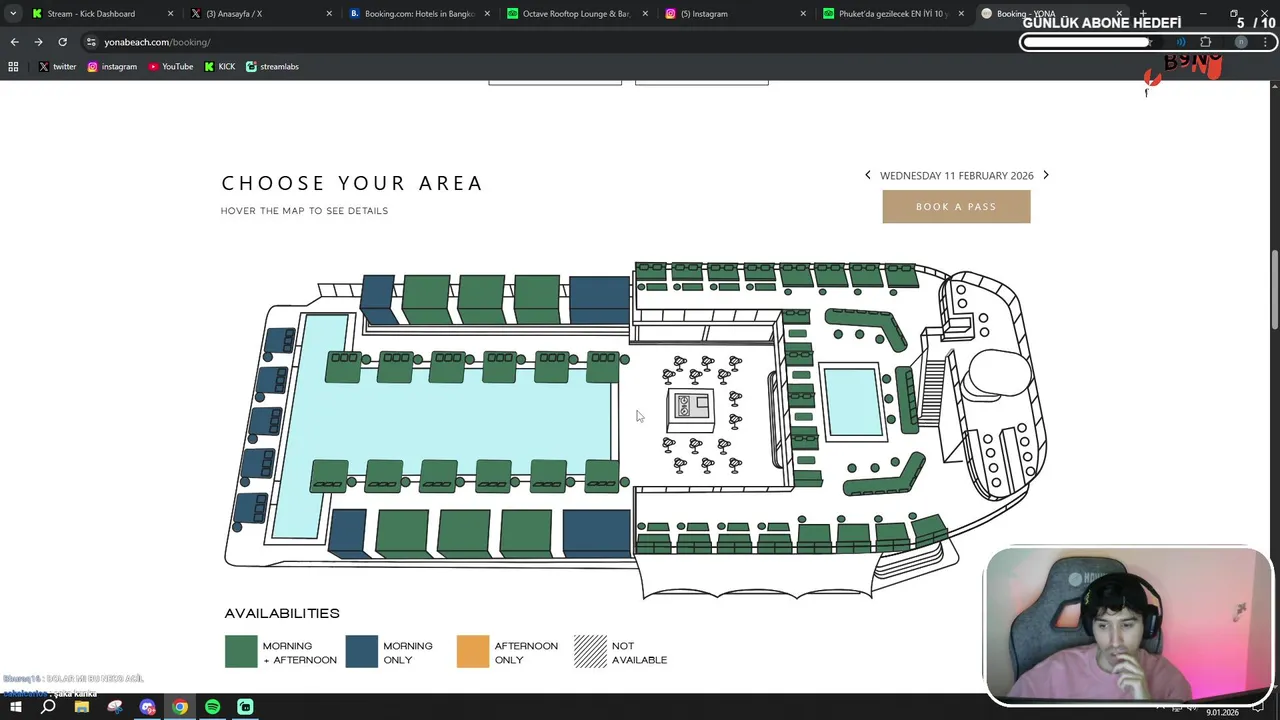Switch to the Stream - Kick Dashboard tab
Screen dimensions: 1280x720
pyautogui.click(x=90, y=14)
